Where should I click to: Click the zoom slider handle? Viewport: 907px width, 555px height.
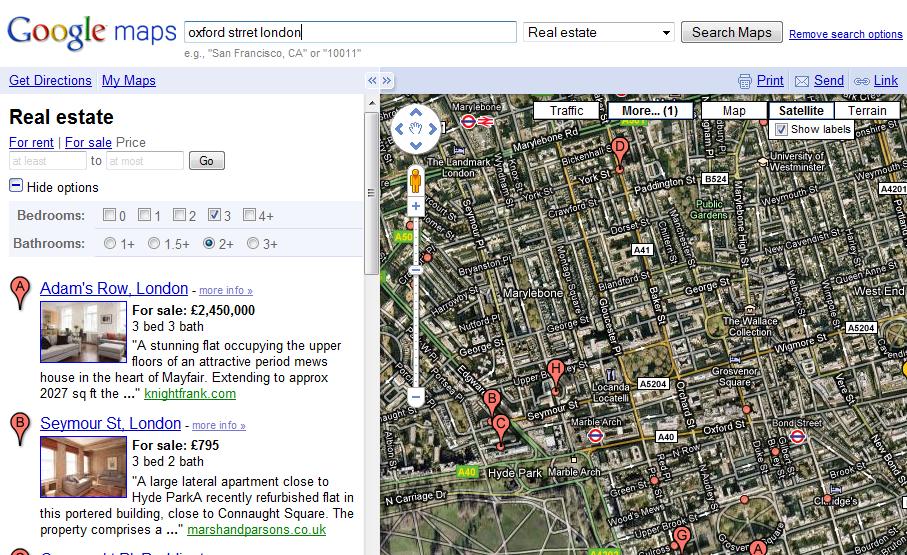pyautogui.click(x=416, y=270)
